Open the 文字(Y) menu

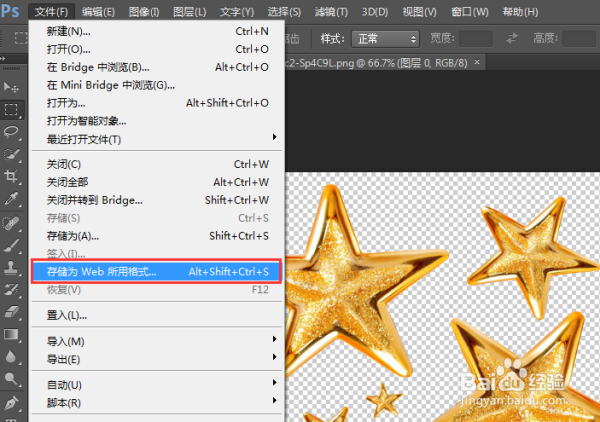pyautogui.click(x=237, y=12)
